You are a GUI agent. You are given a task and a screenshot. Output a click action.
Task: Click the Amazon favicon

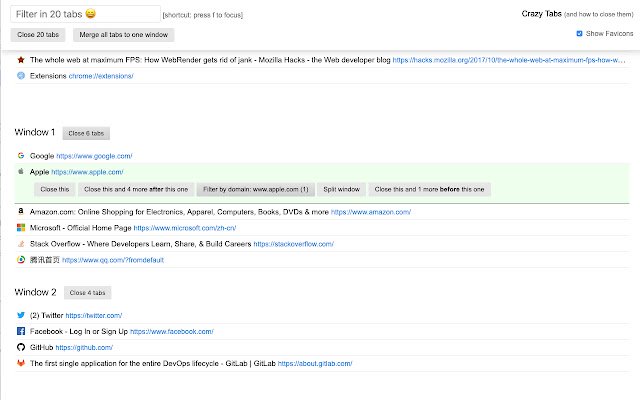[21, 211]
